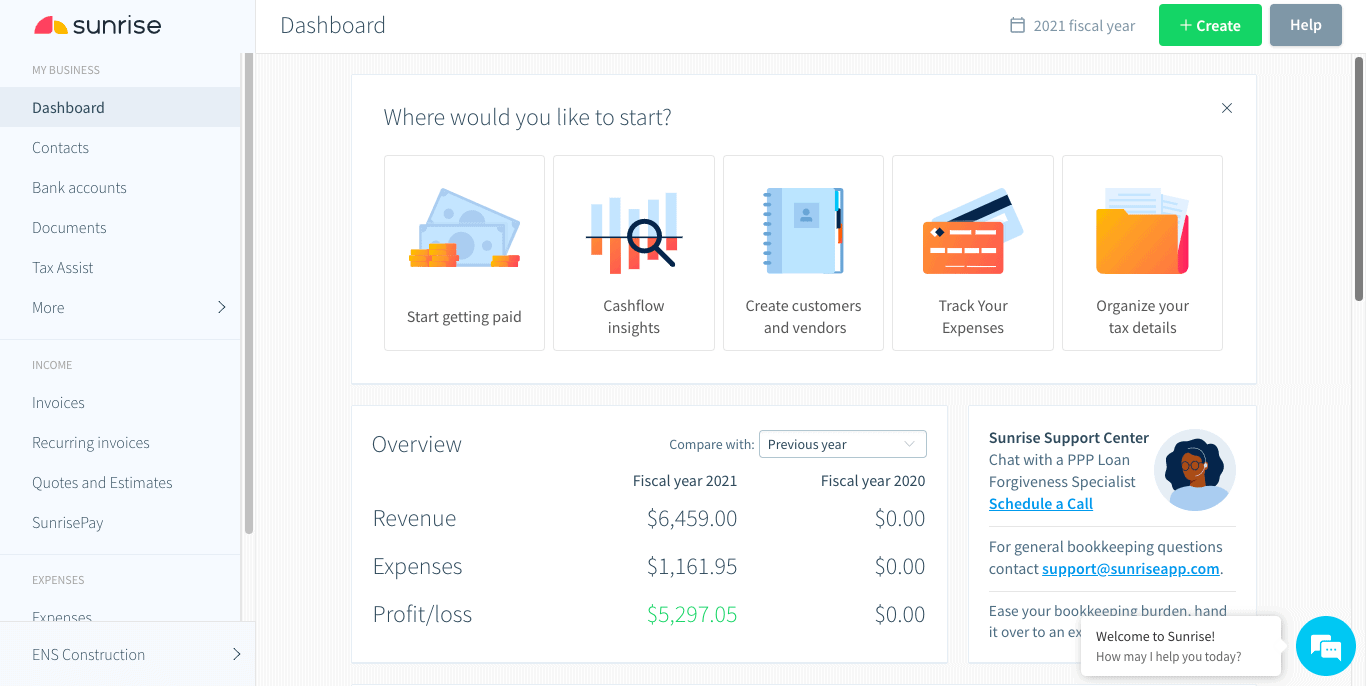Open the chat bubble widget
The image size is (1366, 686).
pyautogui.click(x=1326, y=646)
